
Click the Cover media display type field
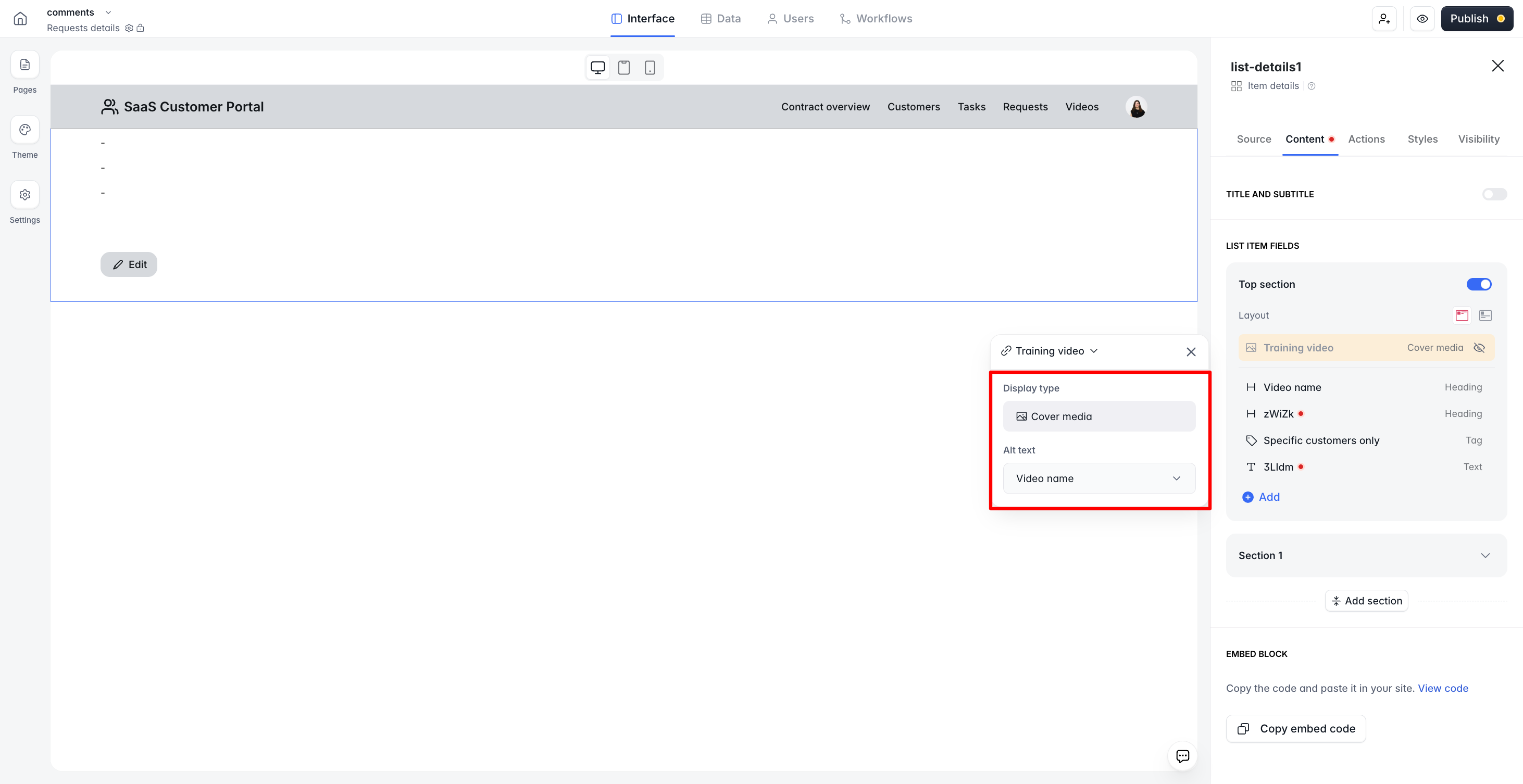click(x=1098, y=416)
